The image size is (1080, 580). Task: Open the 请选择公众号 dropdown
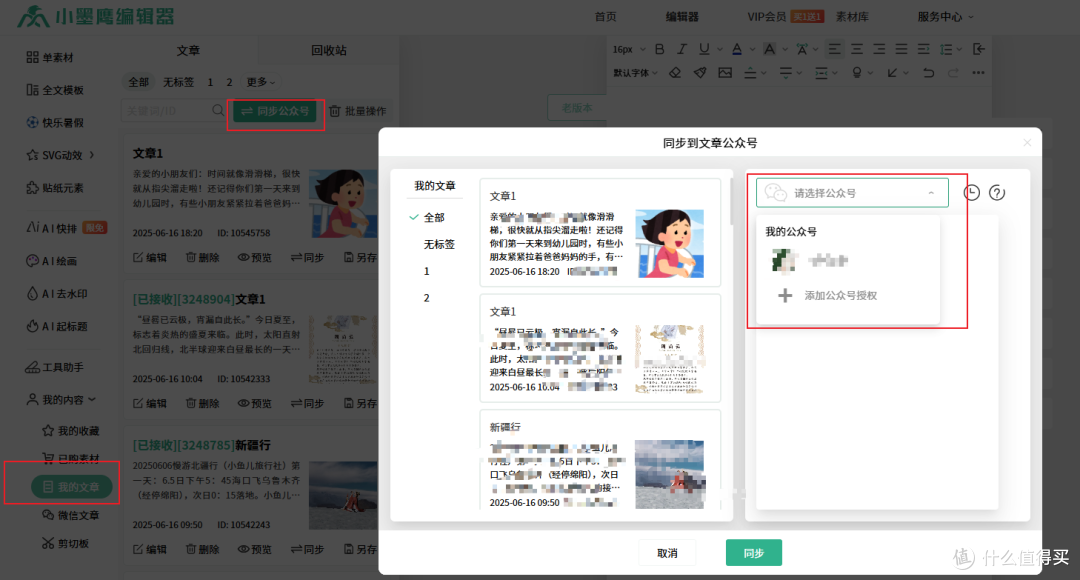point(852,193)
